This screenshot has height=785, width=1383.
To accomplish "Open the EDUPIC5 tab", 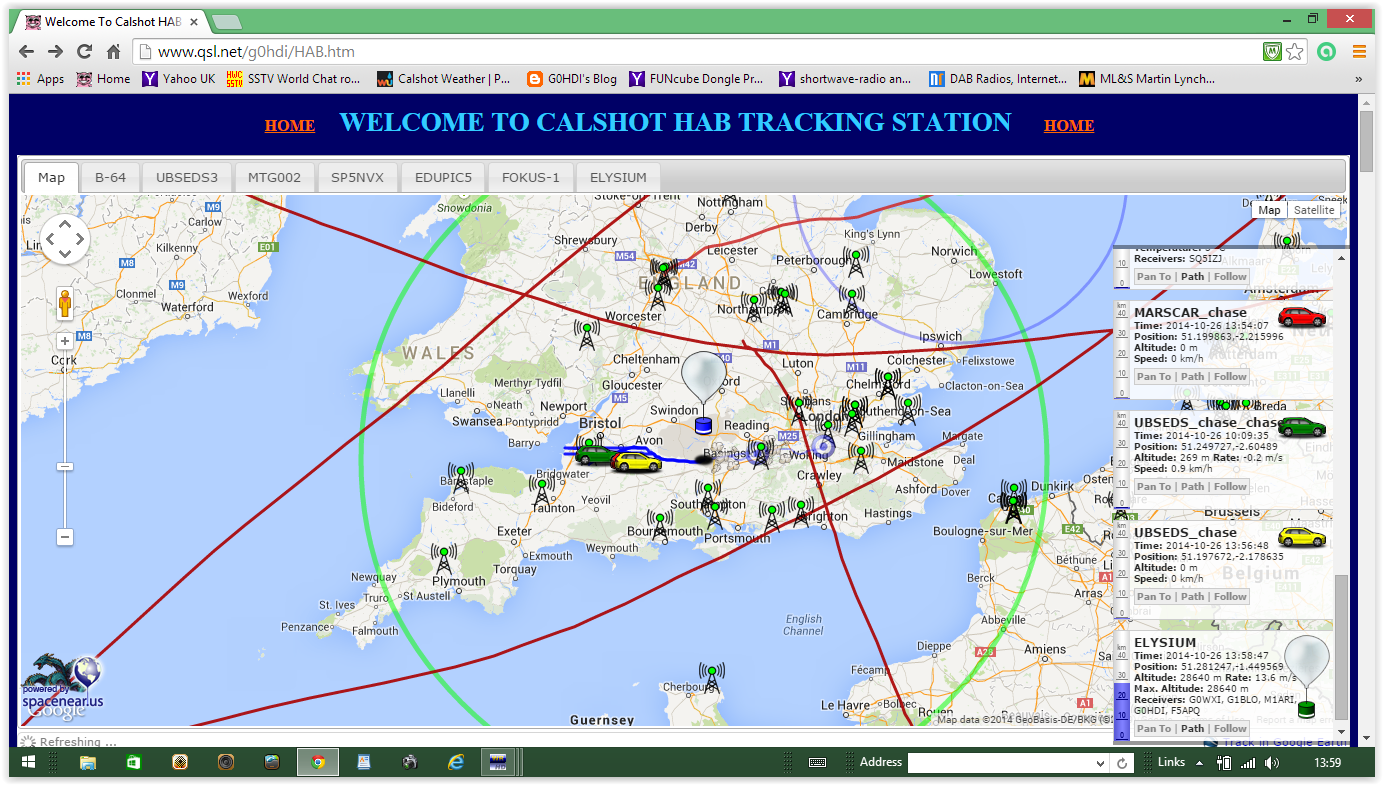I will point(444,177).
